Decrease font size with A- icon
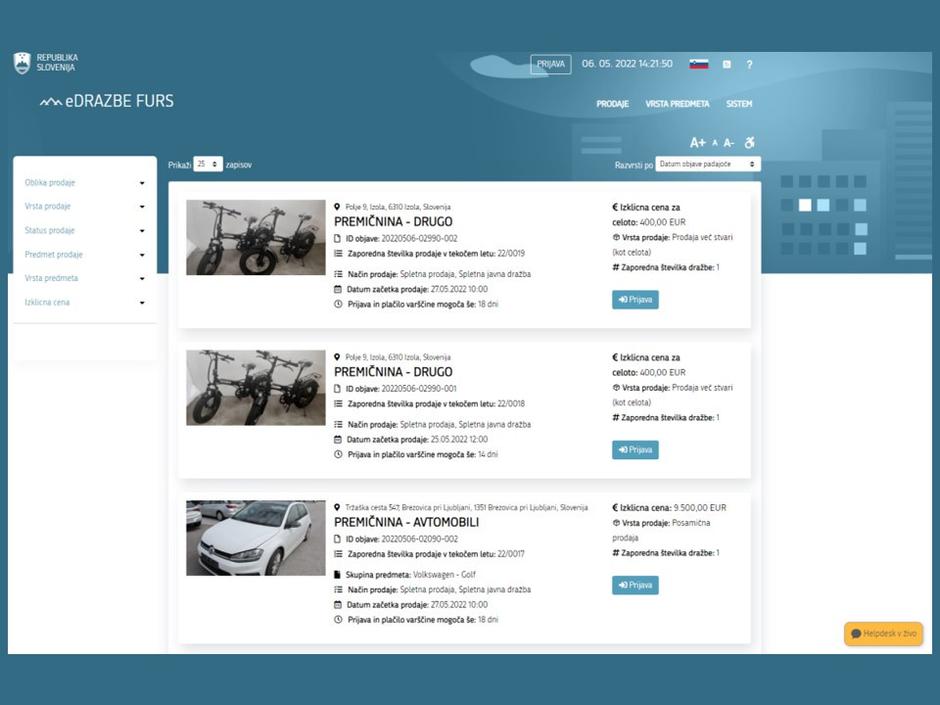This screenshot has width=940, height=705. pos(729,143)
